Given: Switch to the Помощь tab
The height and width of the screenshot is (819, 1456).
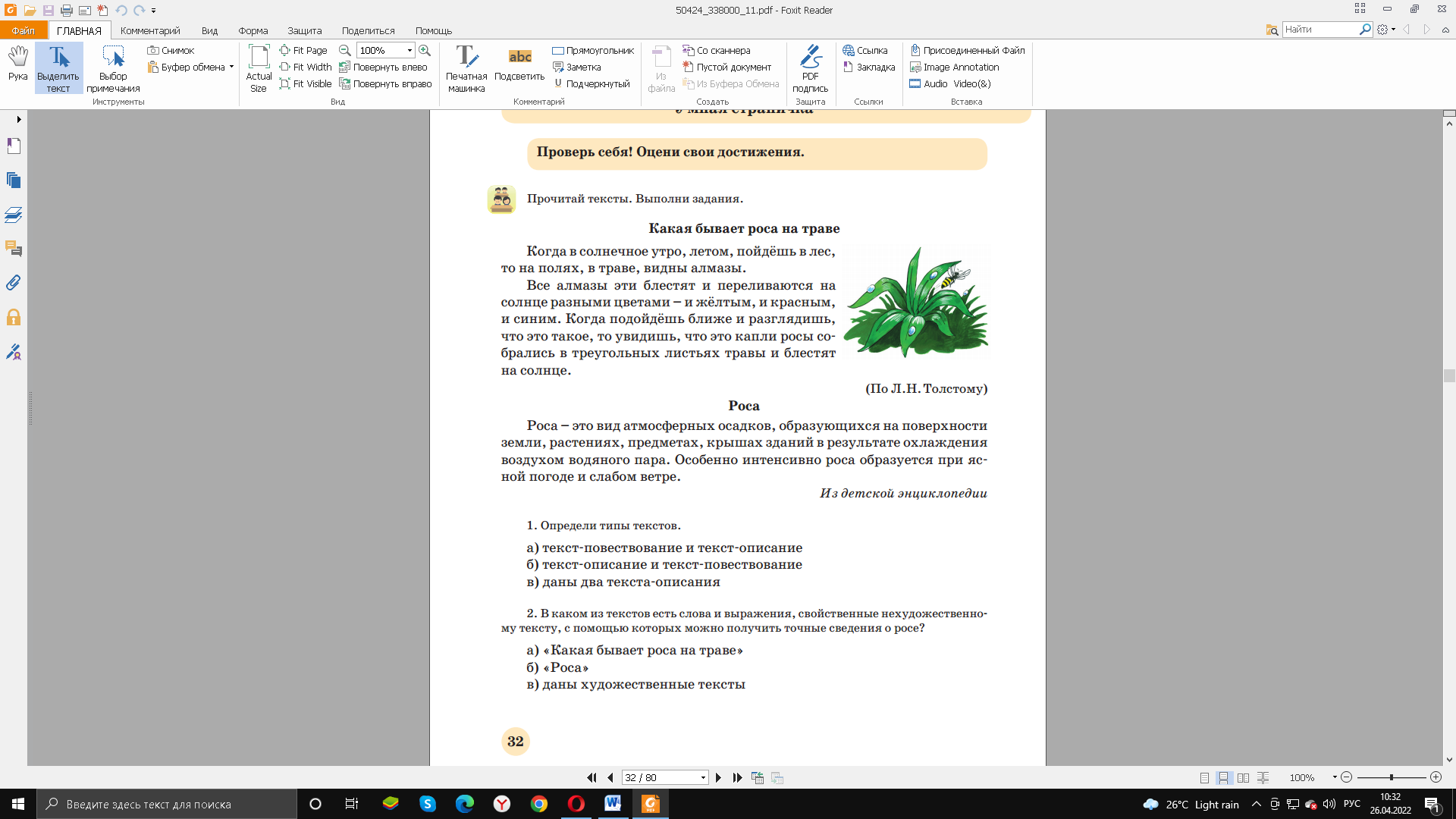Looking at the screenshot, I should (x=433, y=30).
